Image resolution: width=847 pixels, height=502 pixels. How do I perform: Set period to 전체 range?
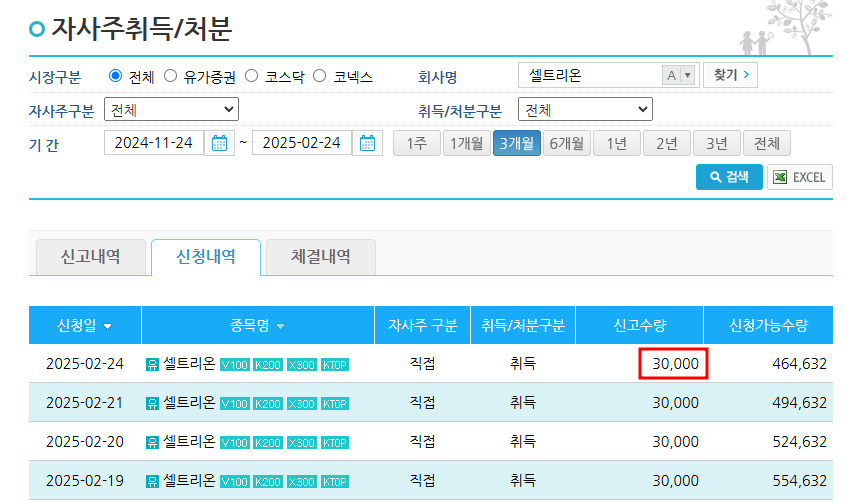767,143
